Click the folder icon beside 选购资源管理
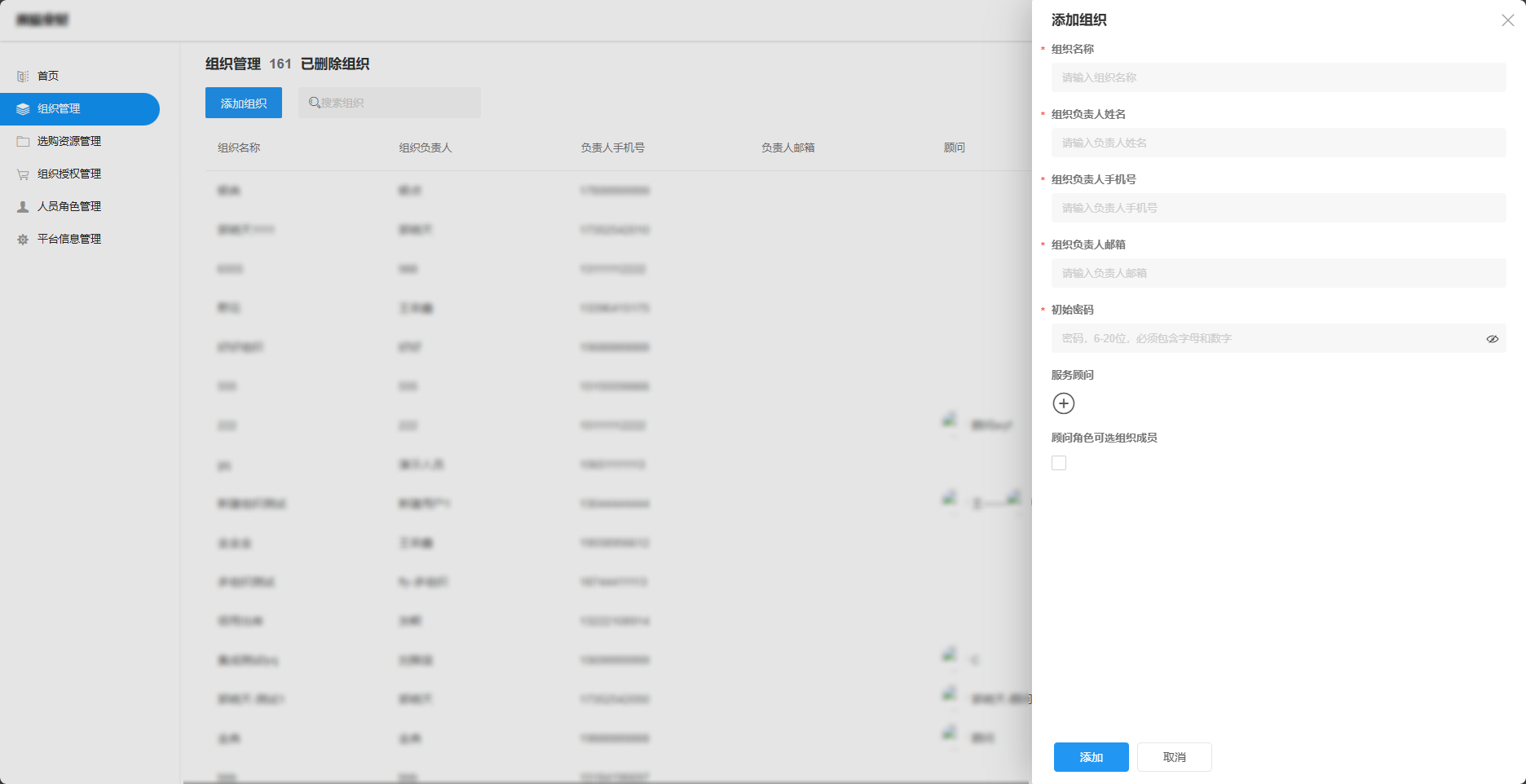The height and width of the screenshot is (784, 1526). click(x=23, y=141)
